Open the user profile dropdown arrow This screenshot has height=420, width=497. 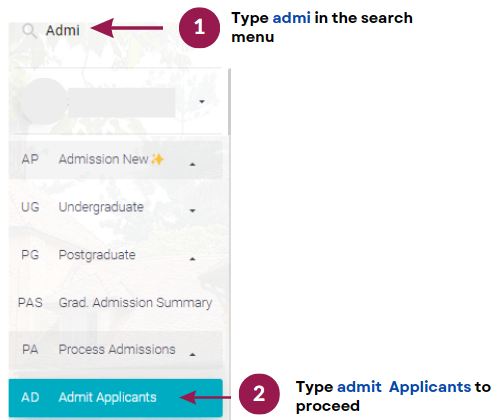pos(202,101)
